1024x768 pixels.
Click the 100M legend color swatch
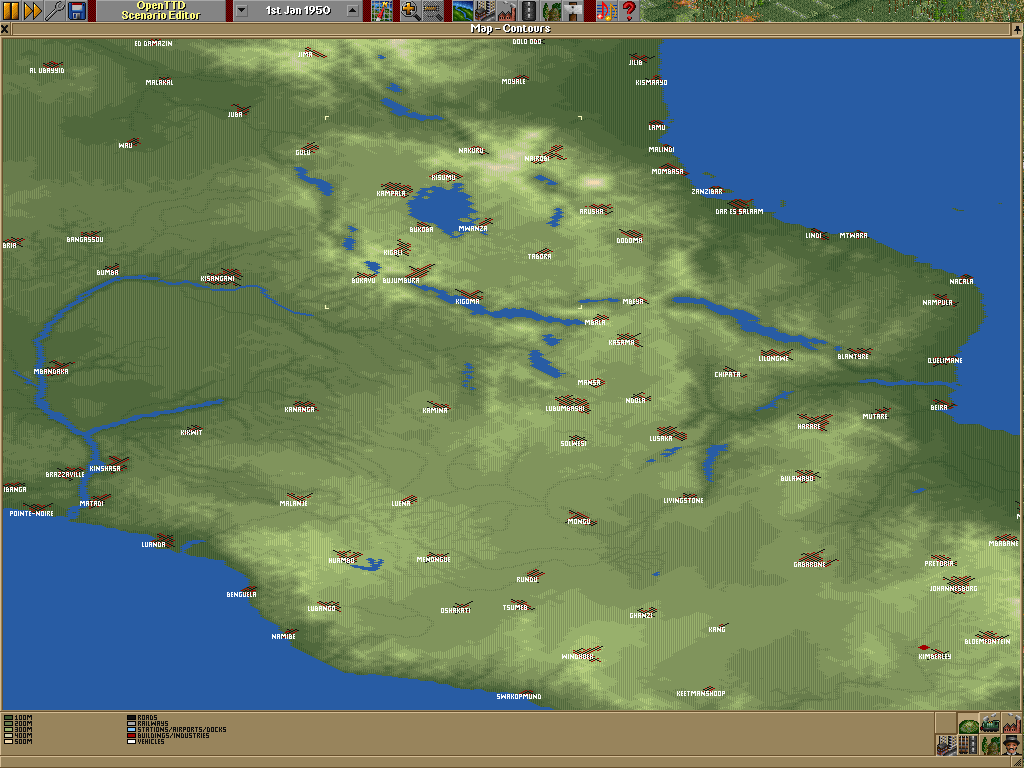tap(8, 718)
